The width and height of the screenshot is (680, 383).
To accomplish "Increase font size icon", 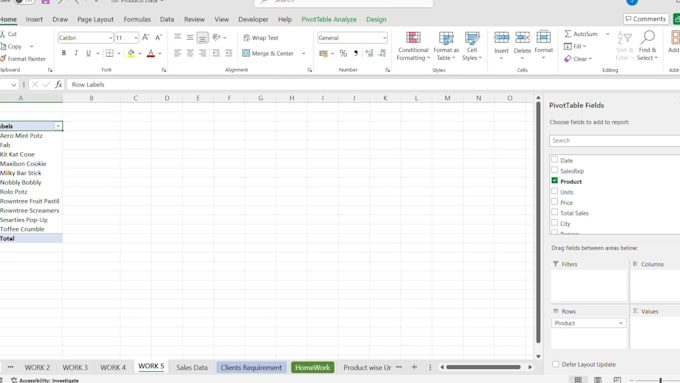I will tap(146, 38).
